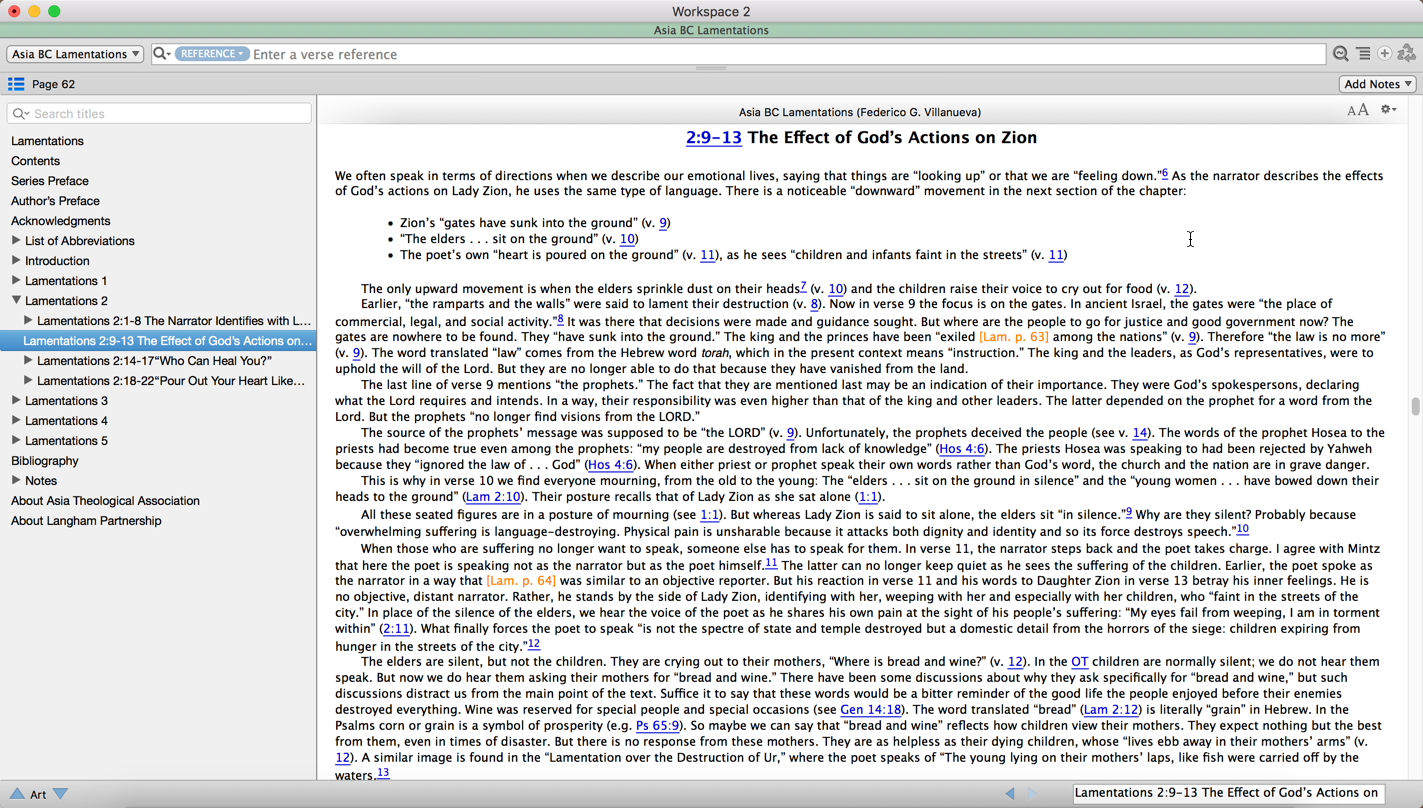Click the [Lam. p. 63] page marker
1423x808 pixels.
click(1013, 337)
